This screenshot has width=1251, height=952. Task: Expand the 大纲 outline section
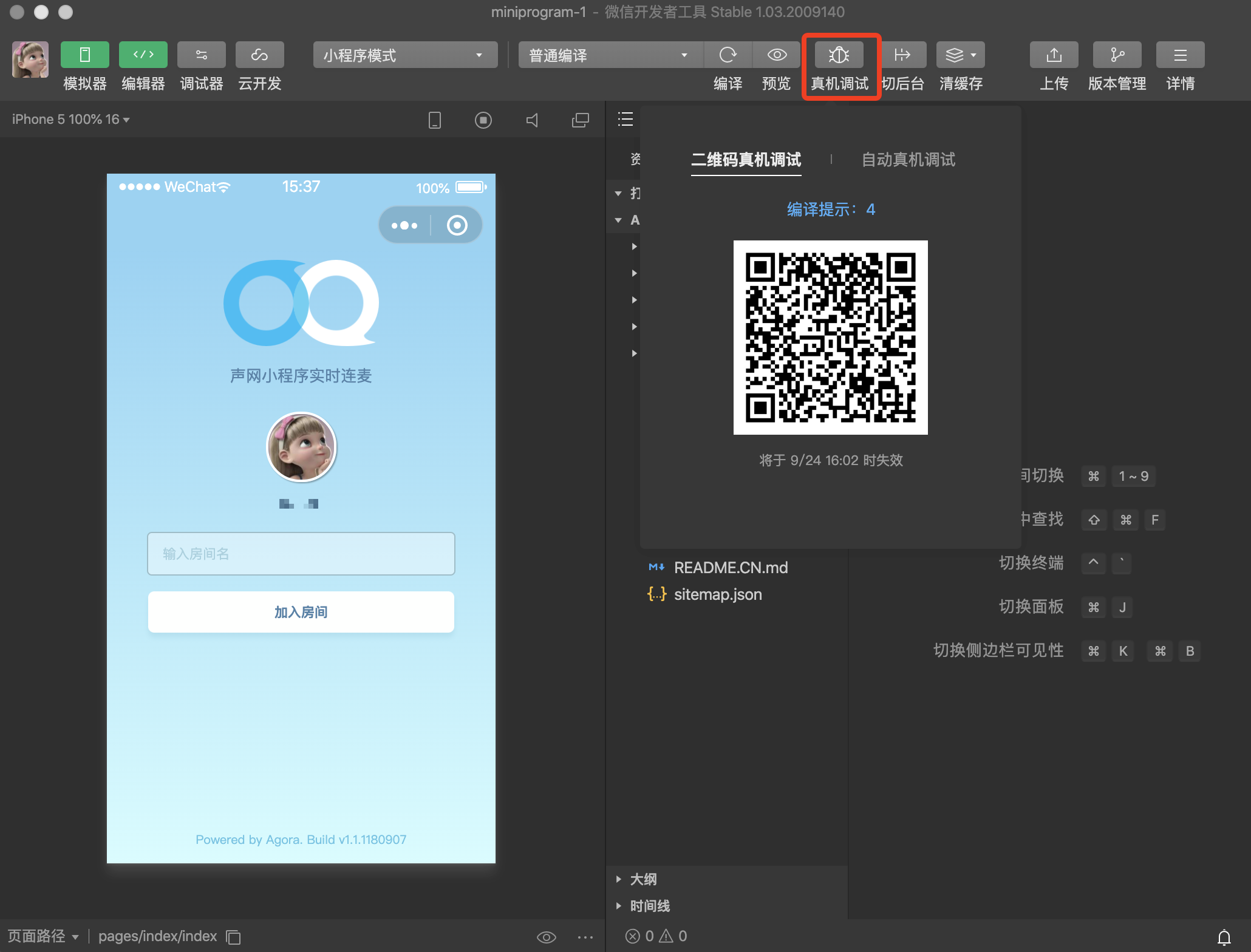pyautogui.click(x=728, y=879)
